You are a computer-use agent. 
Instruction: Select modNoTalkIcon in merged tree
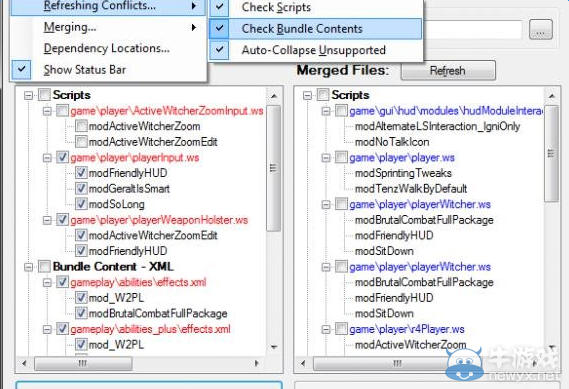coord(392,142)
